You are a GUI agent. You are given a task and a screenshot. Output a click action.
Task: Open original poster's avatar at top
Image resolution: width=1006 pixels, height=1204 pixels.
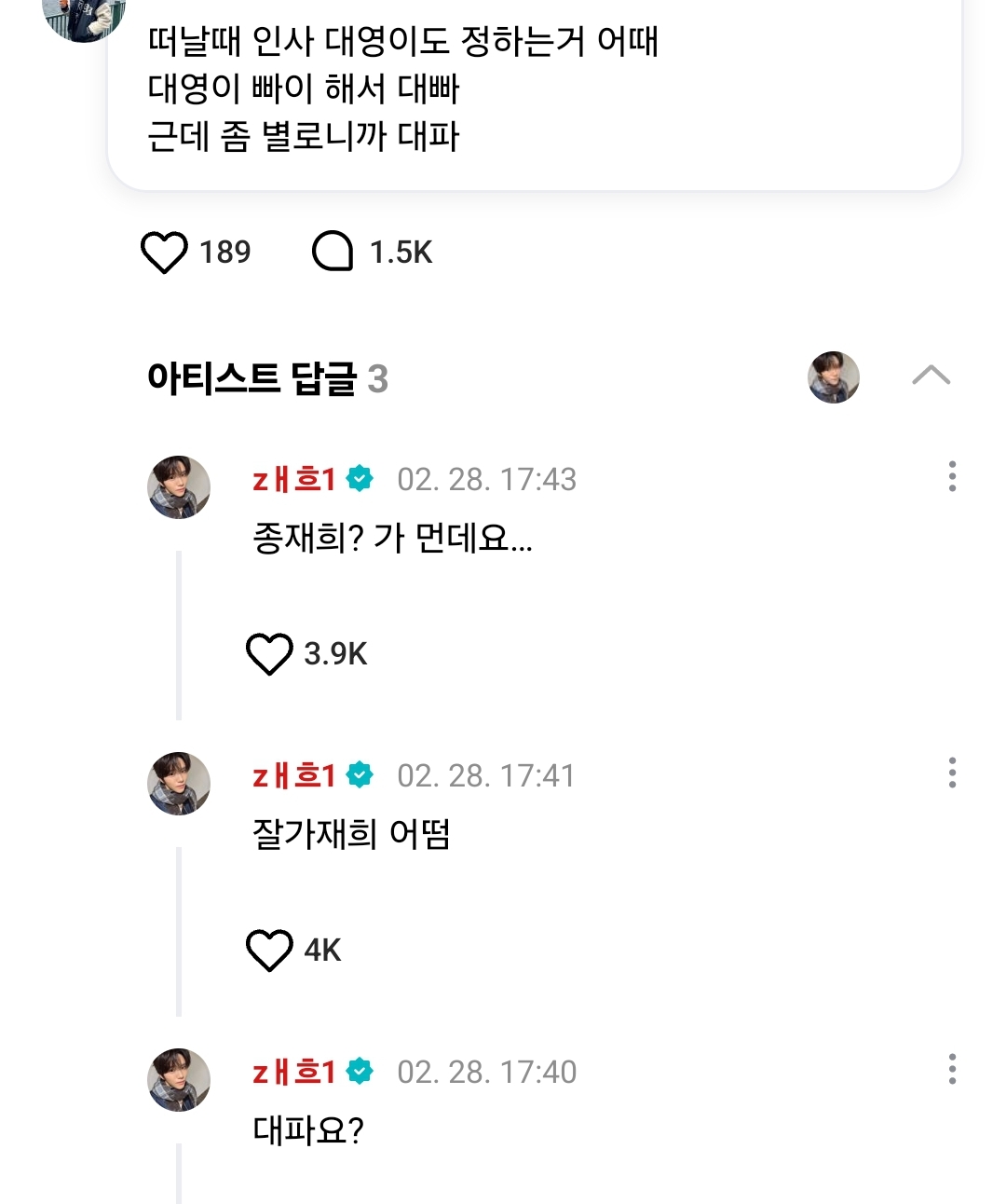[84, 17]
